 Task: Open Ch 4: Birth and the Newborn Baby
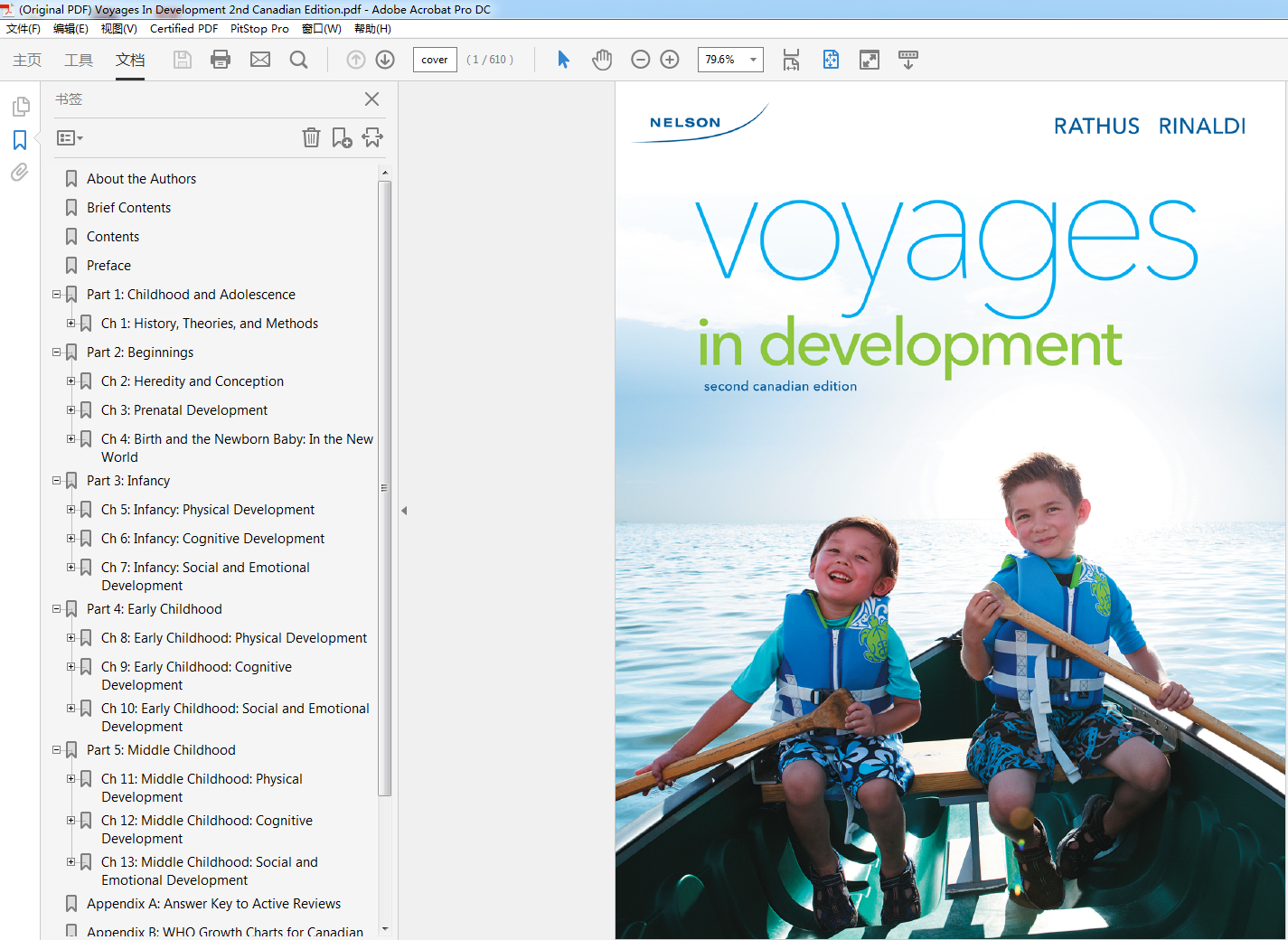[x=237, y=448]
